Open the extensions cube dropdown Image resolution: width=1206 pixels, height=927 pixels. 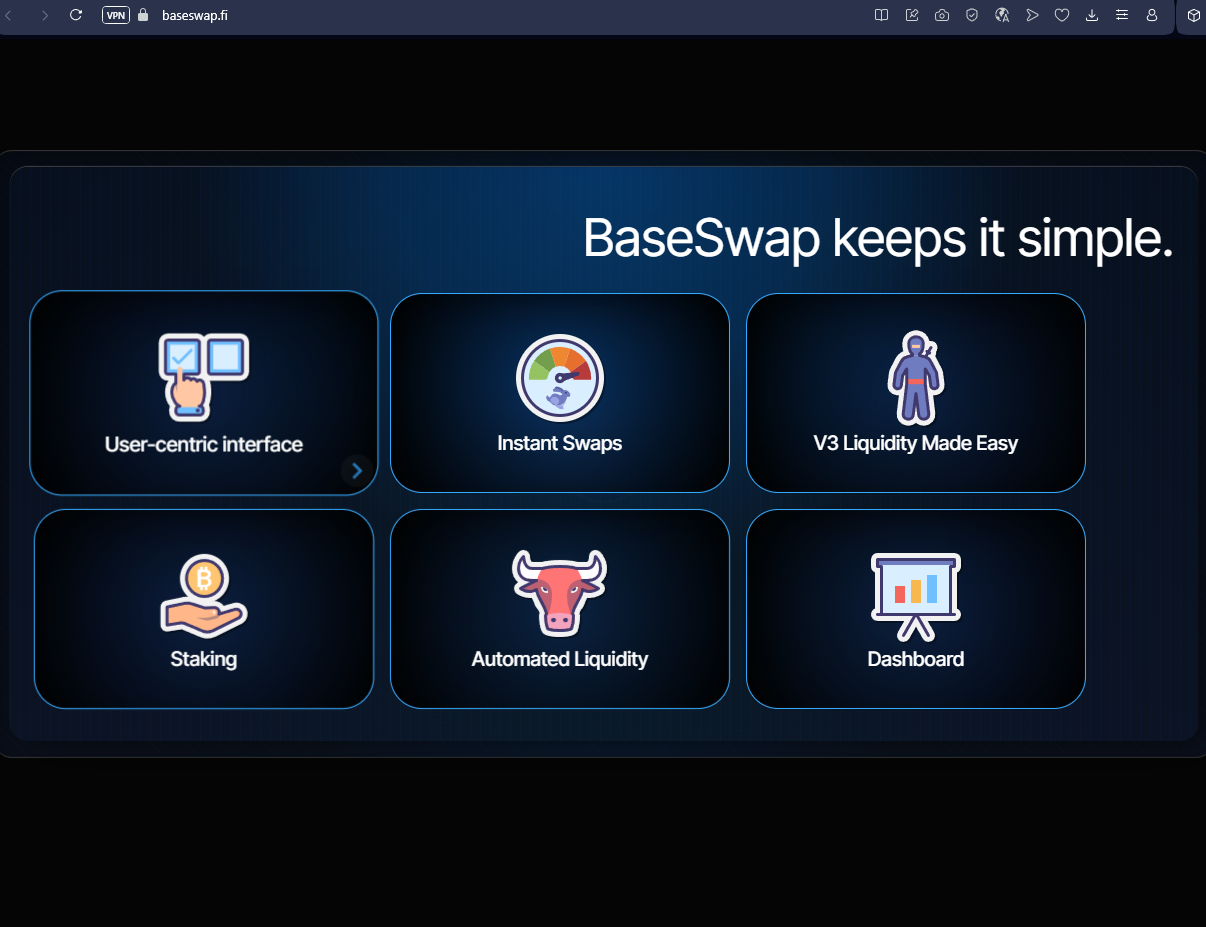[x=1192, y=16]
